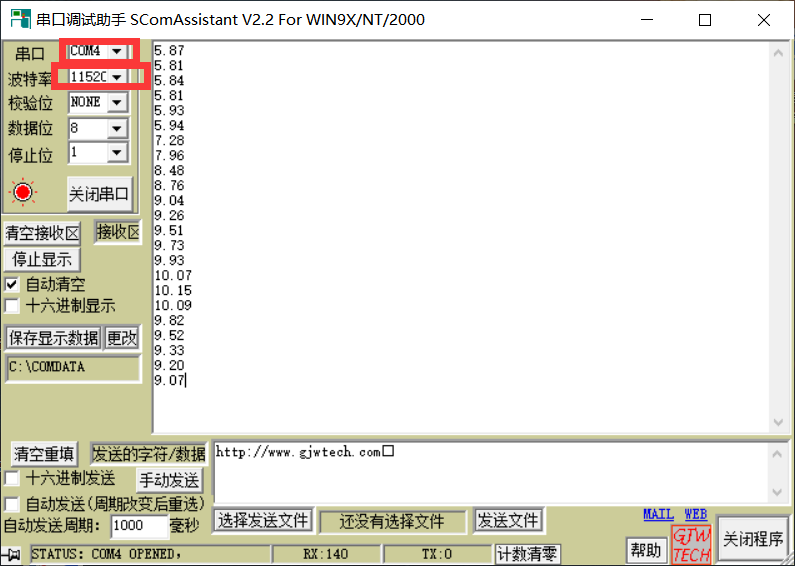Click the TX:0 counter

click(437, 554)
